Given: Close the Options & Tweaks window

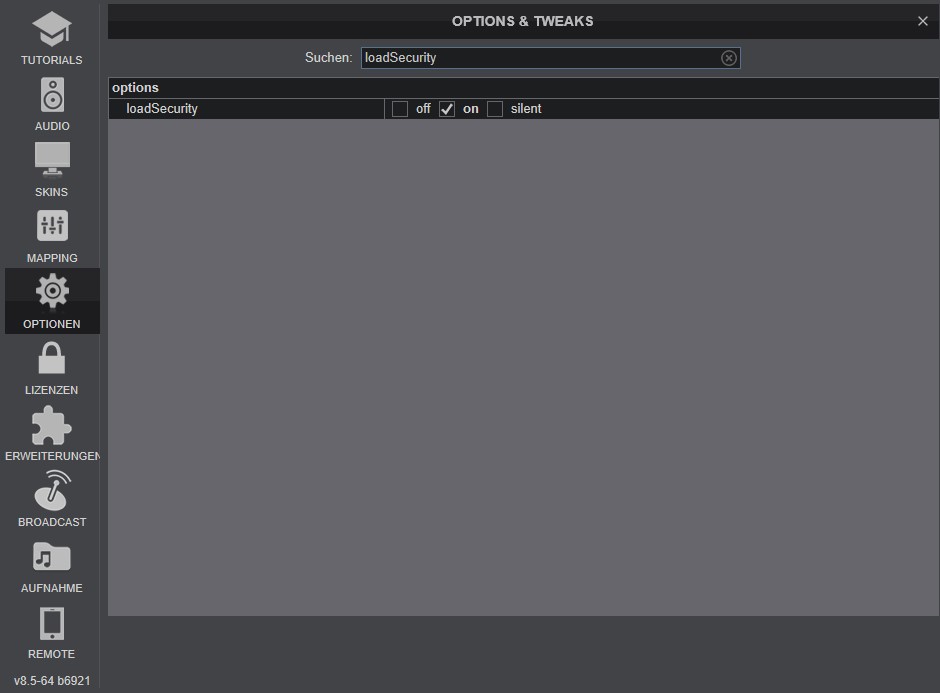Looking at the screenshot, I should tap(923, 21).
